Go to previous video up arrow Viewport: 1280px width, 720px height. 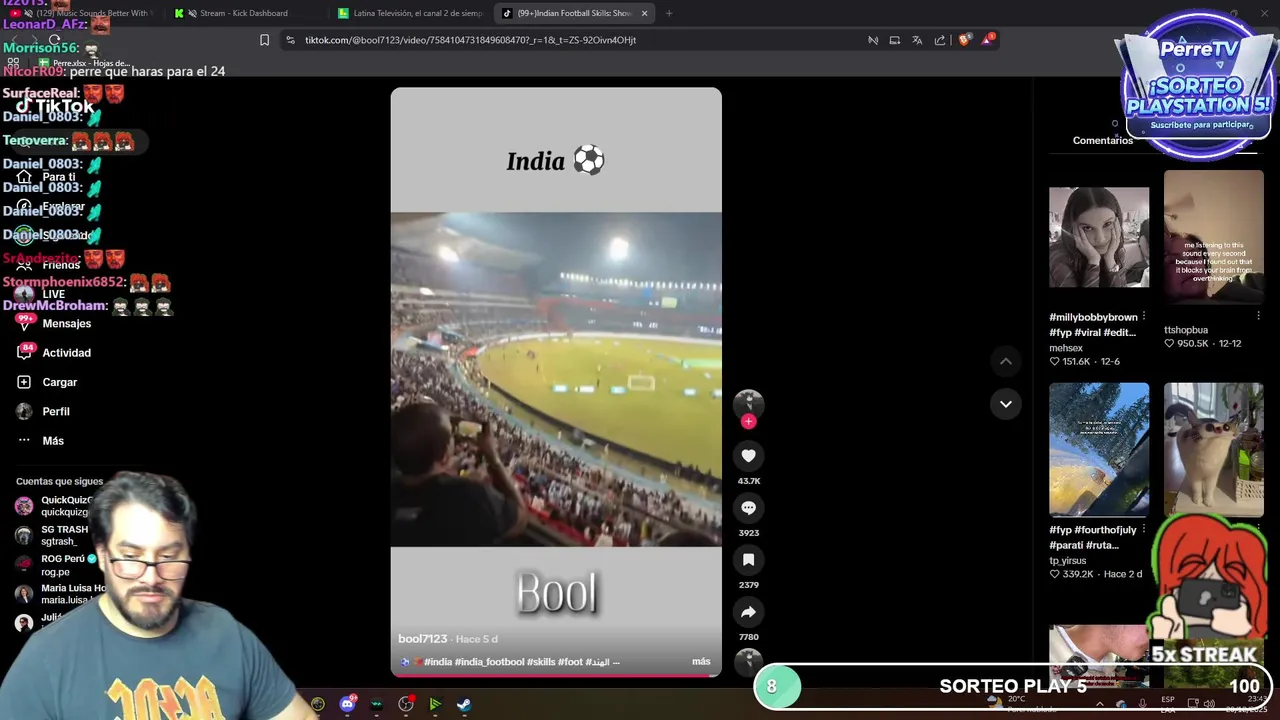pos(1006,361)
